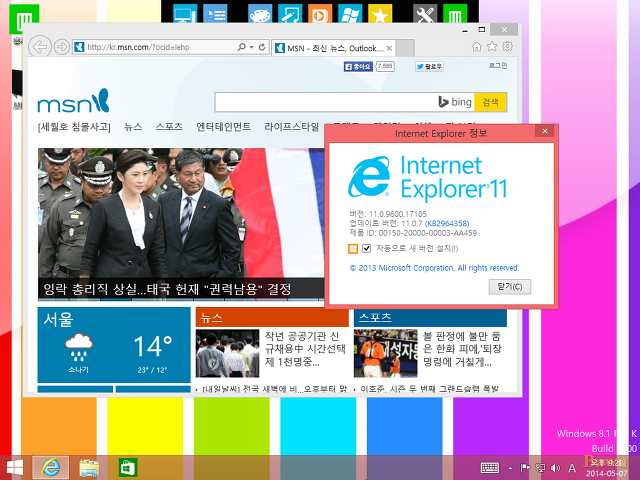The image size is (640, 480).
Task: Click the orange media player tile
Action: pyautogui.click(x=320, y=15)
